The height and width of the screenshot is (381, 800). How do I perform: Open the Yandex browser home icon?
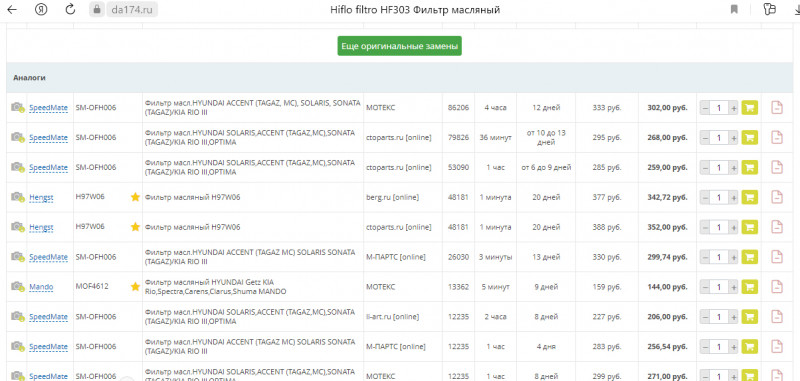(x=41, y=9)
